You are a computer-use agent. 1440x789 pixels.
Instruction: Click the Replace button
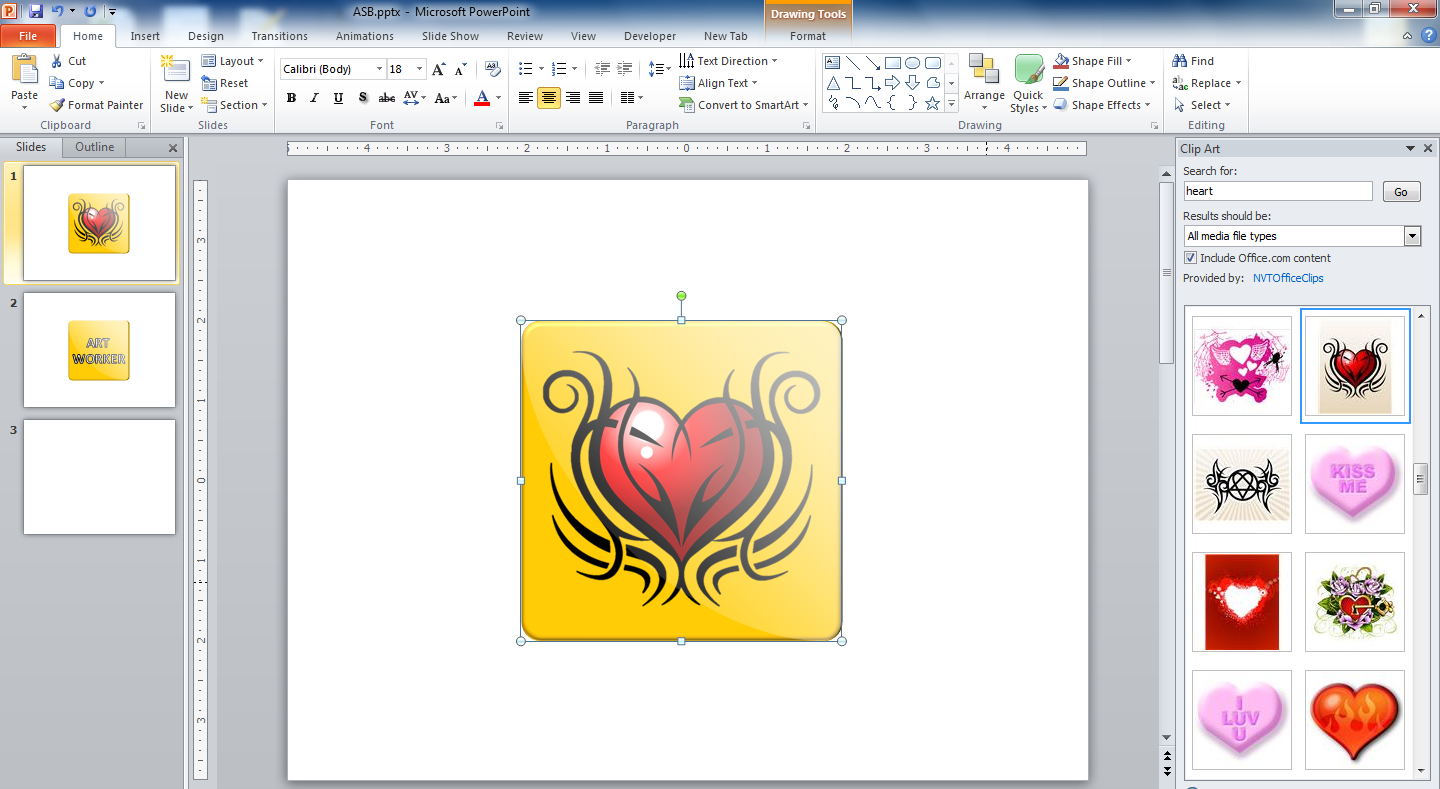point(1206,83)
